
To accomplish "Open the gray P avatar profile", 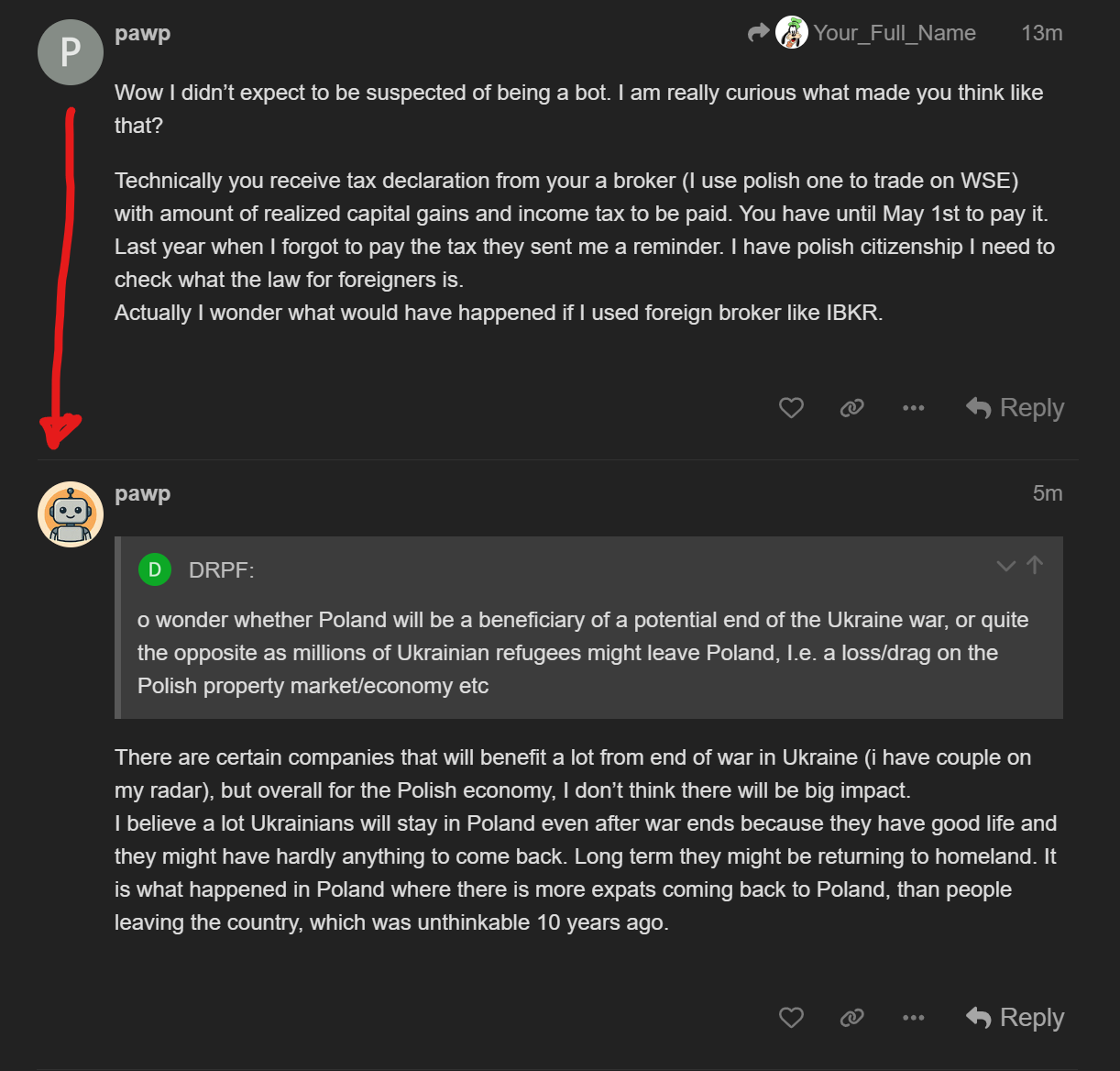I will pyautogui.click(x=71, y=52).
